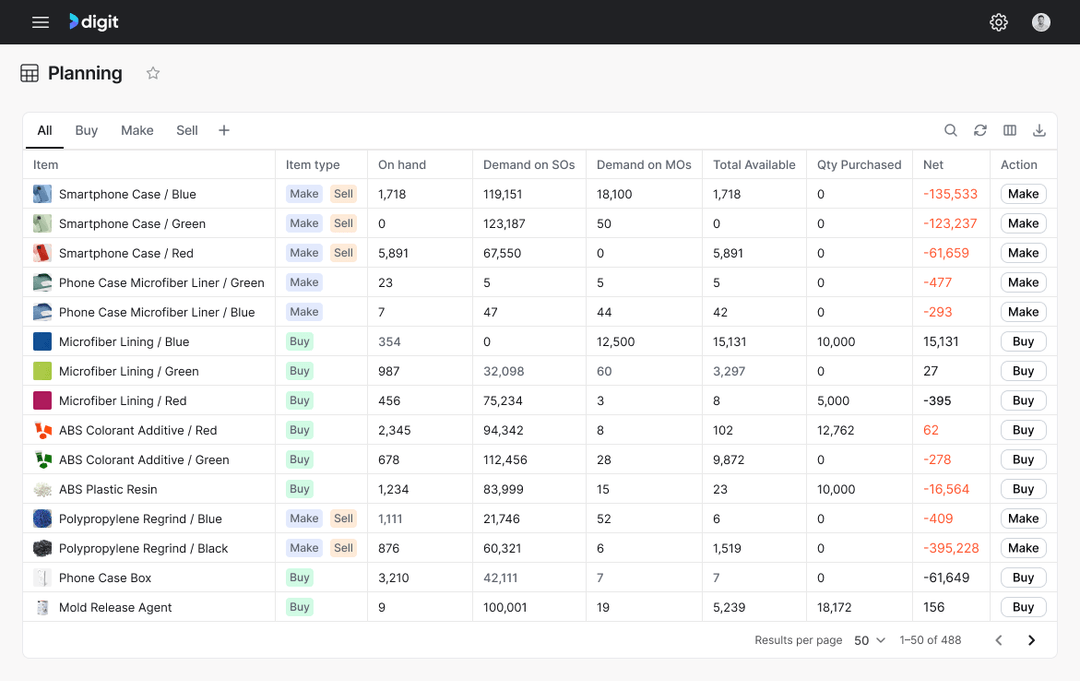This screenshot has height=681, width=1080.
Task: Add a new tab with plus icon
Action: click(224, 130)
